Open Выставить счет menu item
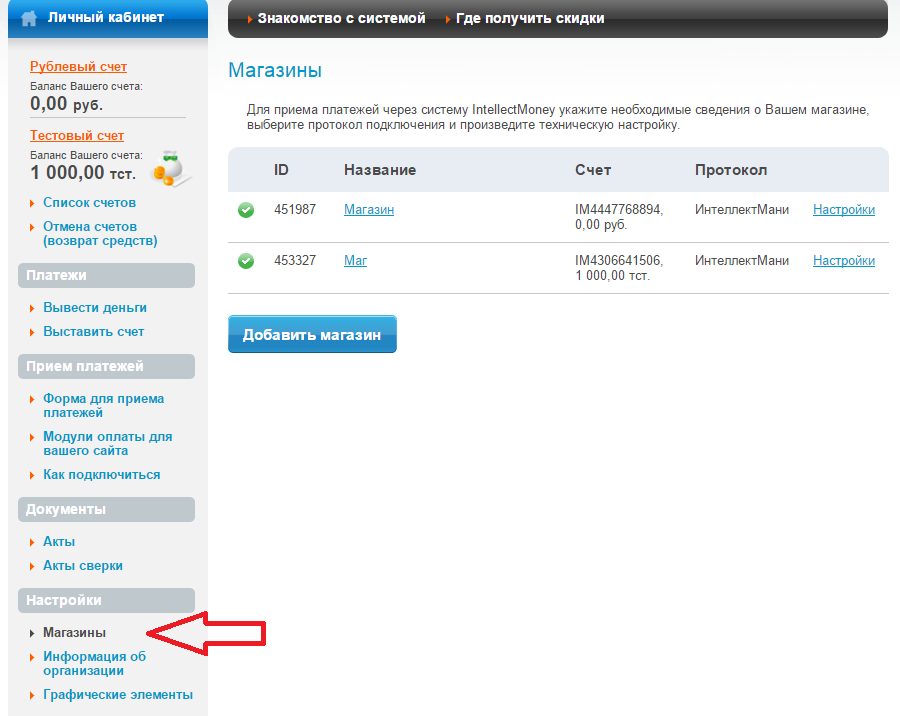Image resolution: width=900 pixels, height=716 pixels. [94, 332]
